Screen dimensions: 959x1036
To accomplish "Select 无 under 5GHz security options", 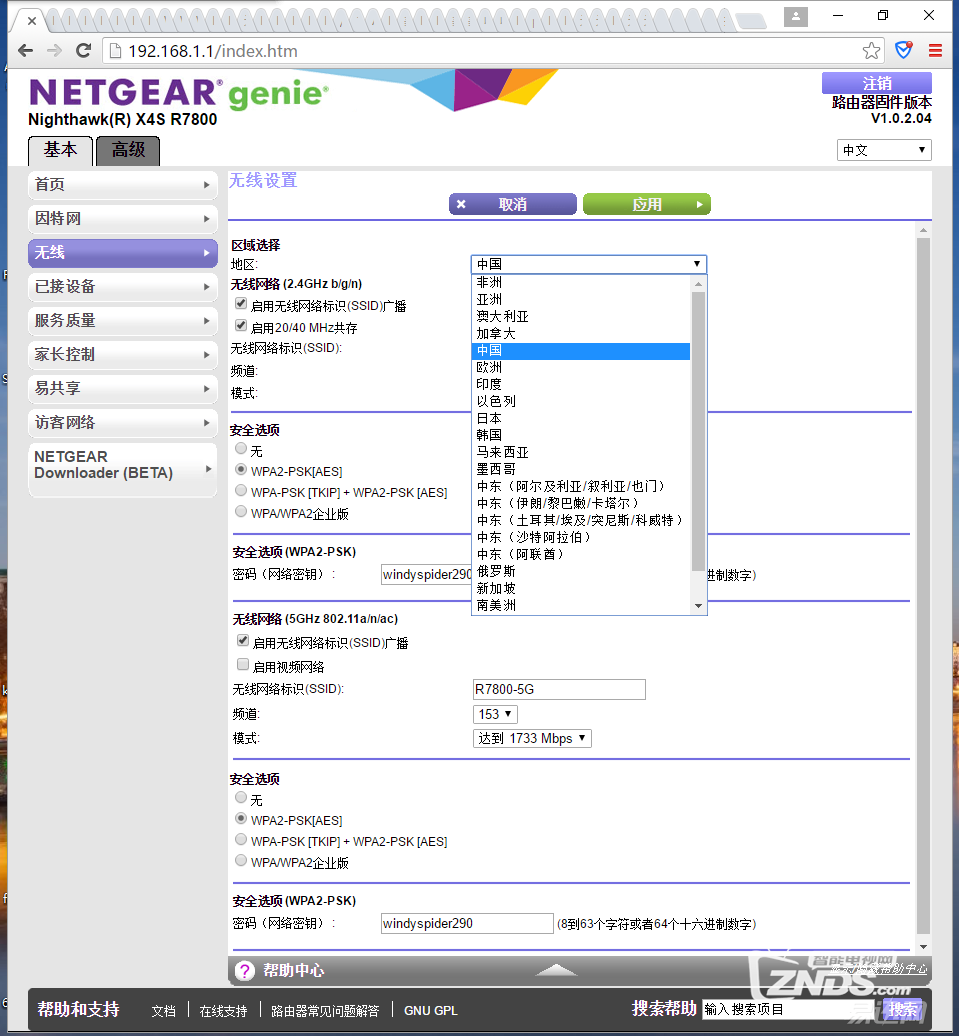I will point(241,797).
